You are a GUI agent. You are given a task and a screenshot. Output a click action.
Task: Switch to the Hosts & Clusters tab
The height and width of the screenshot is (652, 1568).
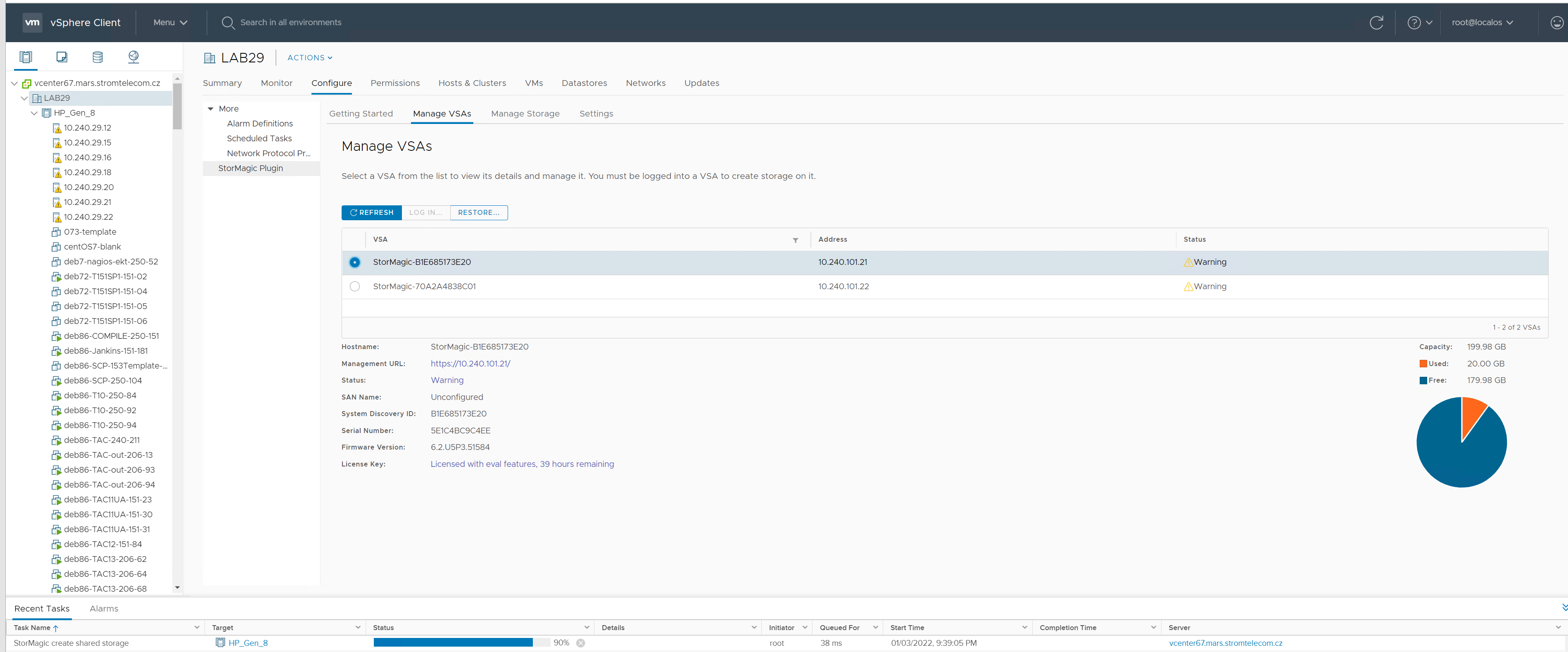[x=472, y=83]
